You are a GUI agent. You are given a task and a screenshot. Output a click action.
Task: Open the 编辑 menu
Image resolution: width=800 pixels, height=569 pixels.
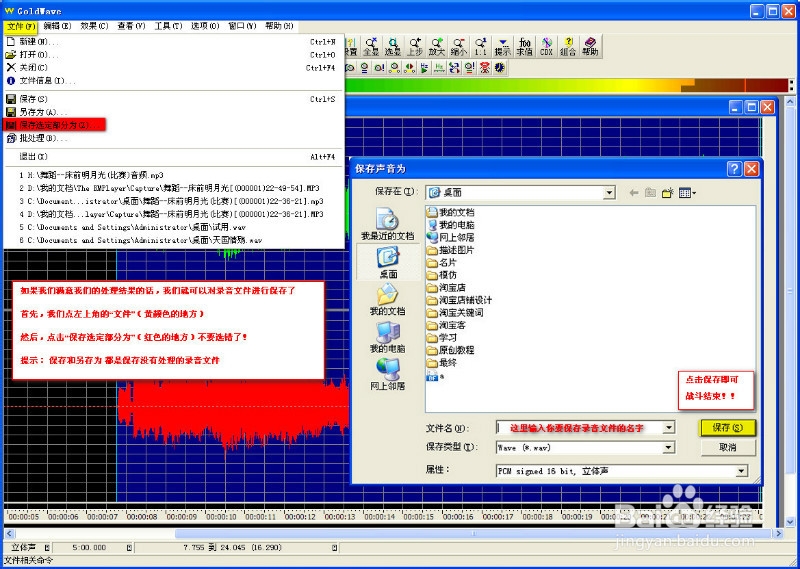pos(57,26)
